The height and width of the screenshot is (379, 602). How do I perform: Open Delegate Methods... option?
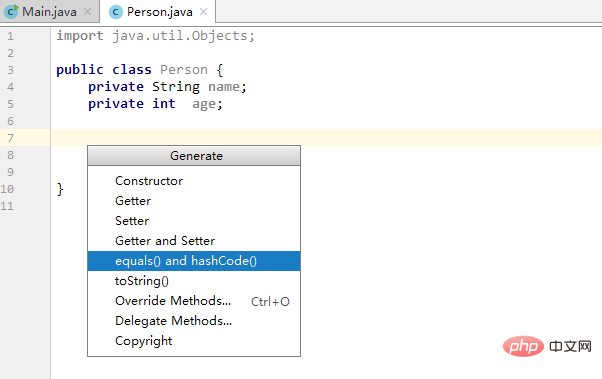[x=194, y=321]
